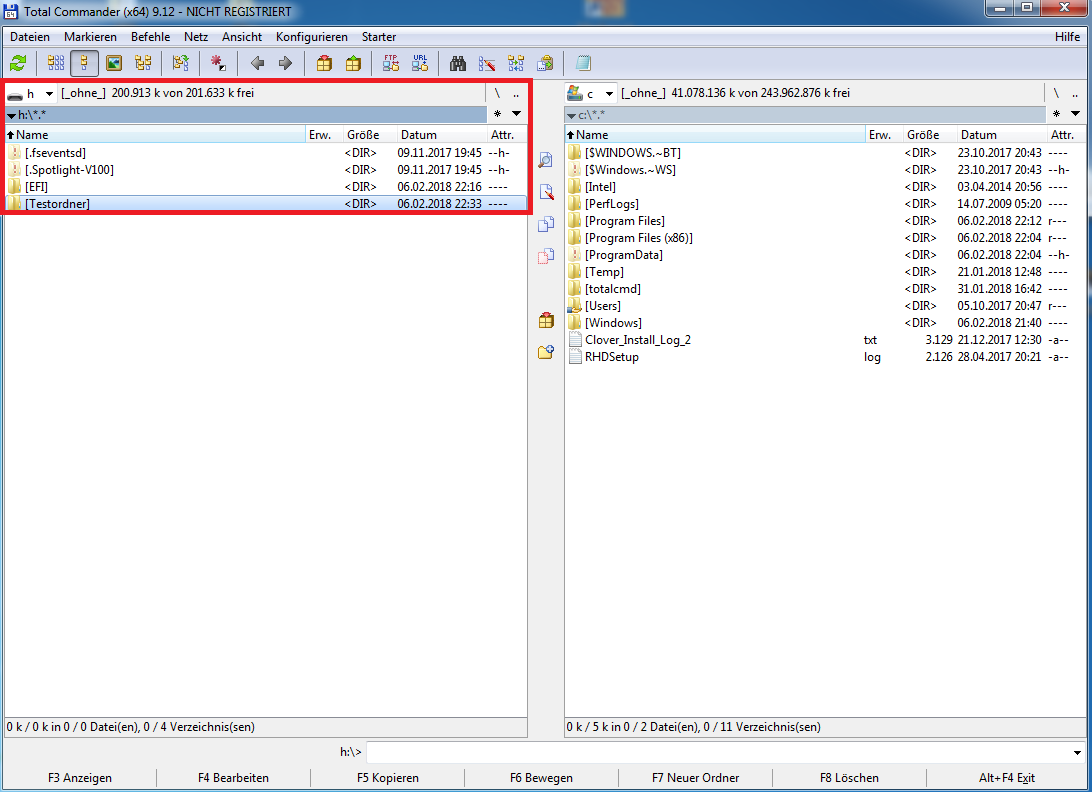Image resolution: width=1092 pixels, height=792 pixels.
Task: Click the F8 Löschen button
Action: coord(849,778)
